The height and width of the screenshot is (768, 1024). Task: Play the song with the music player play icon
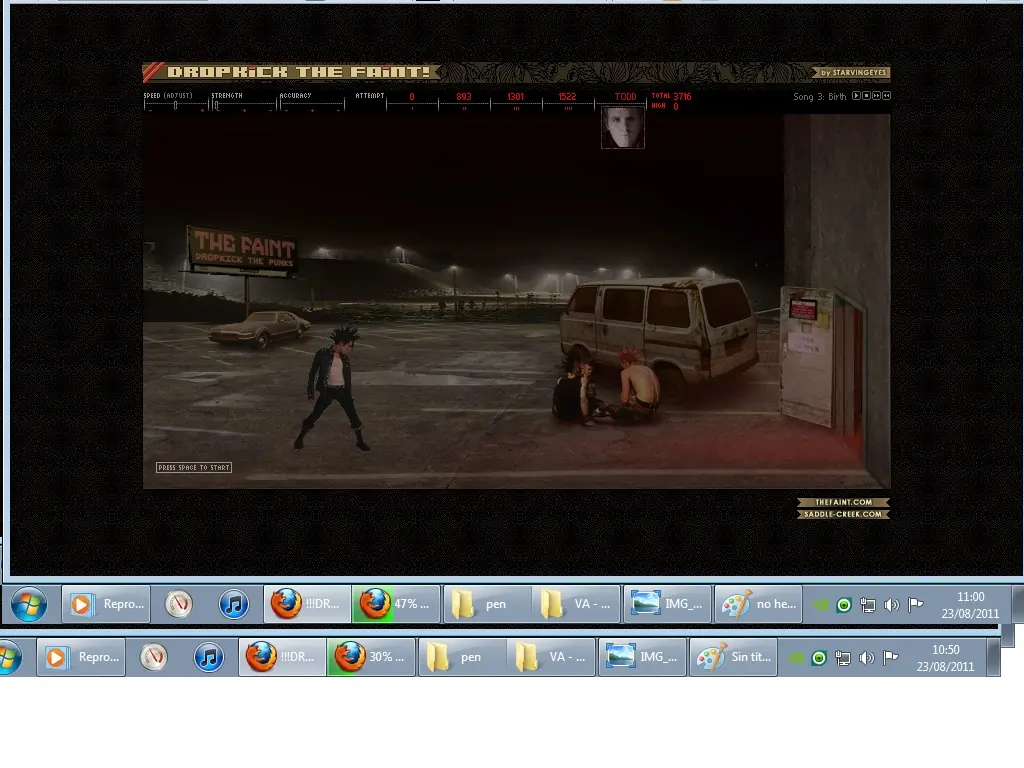[856, 95]
